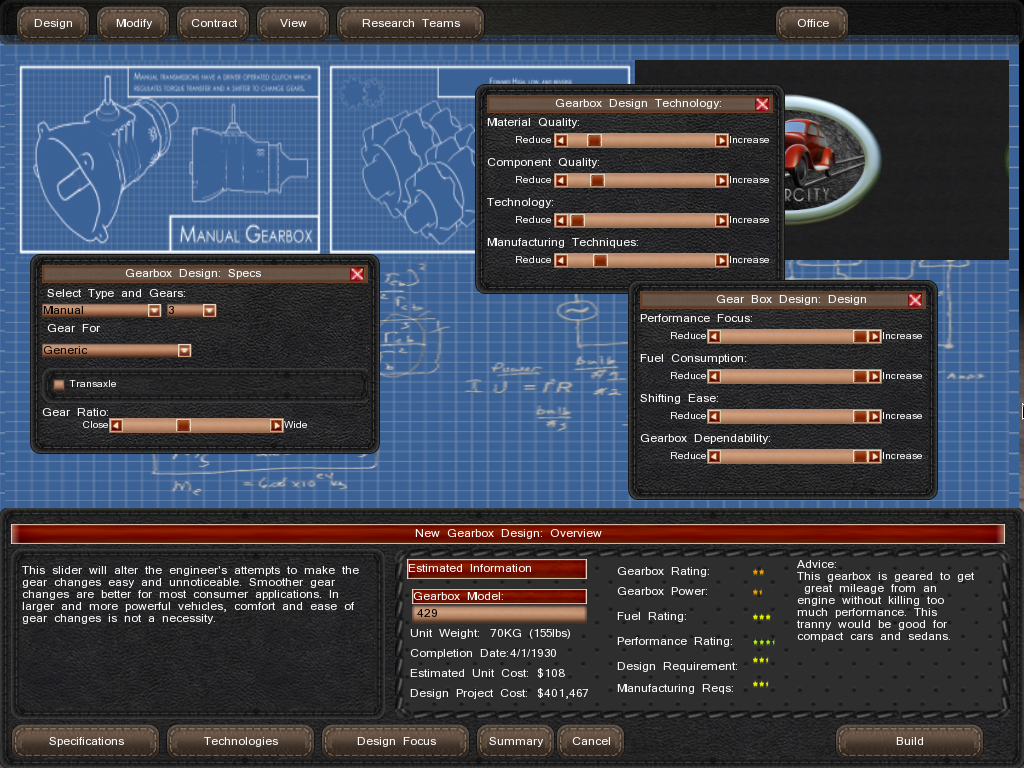1024x768 pixels.
Task: Close the Gearbox Design Technology panel
Action: pos(762,104)
